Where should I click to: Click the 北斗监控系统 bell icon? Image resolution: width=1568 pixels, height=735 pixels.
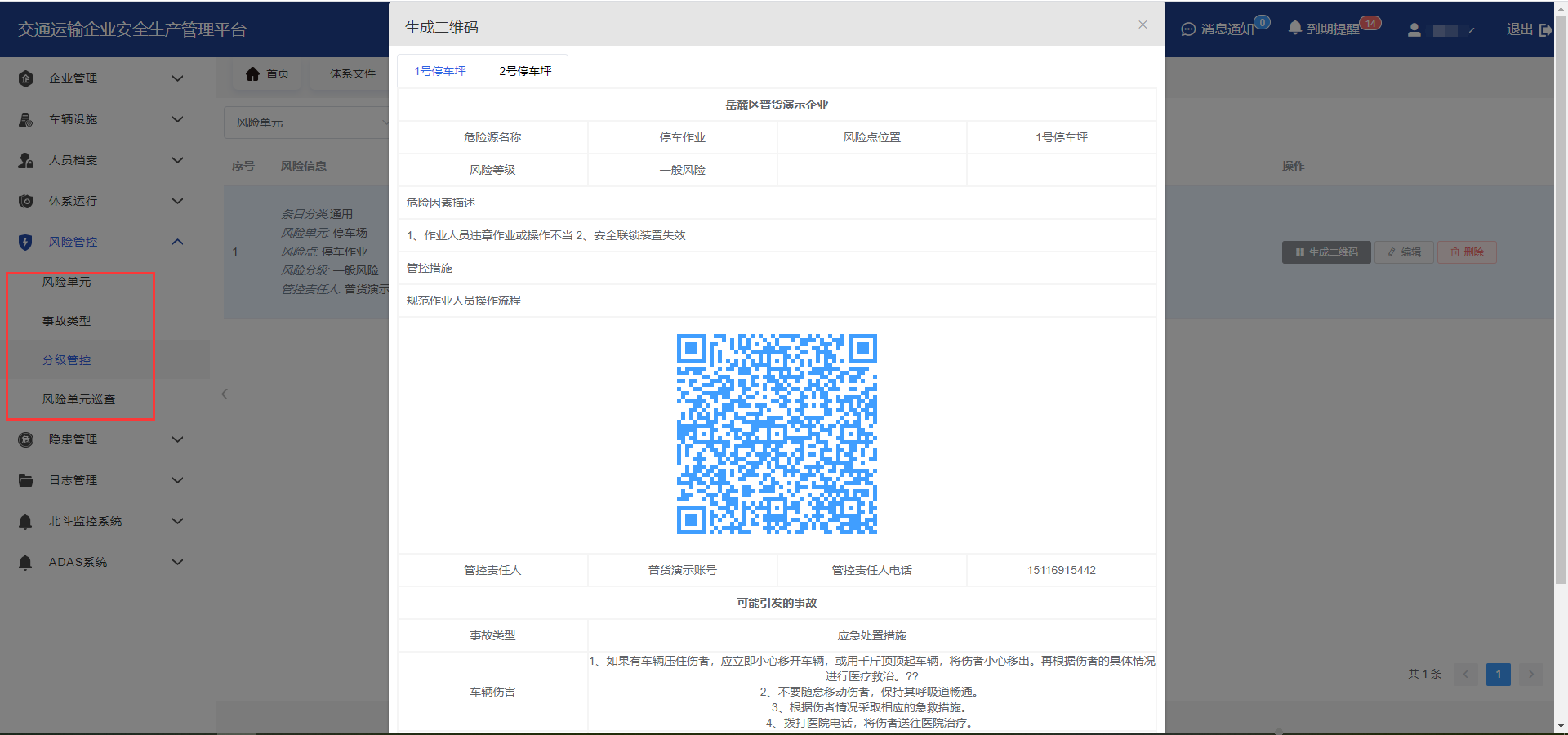(26, 521)
